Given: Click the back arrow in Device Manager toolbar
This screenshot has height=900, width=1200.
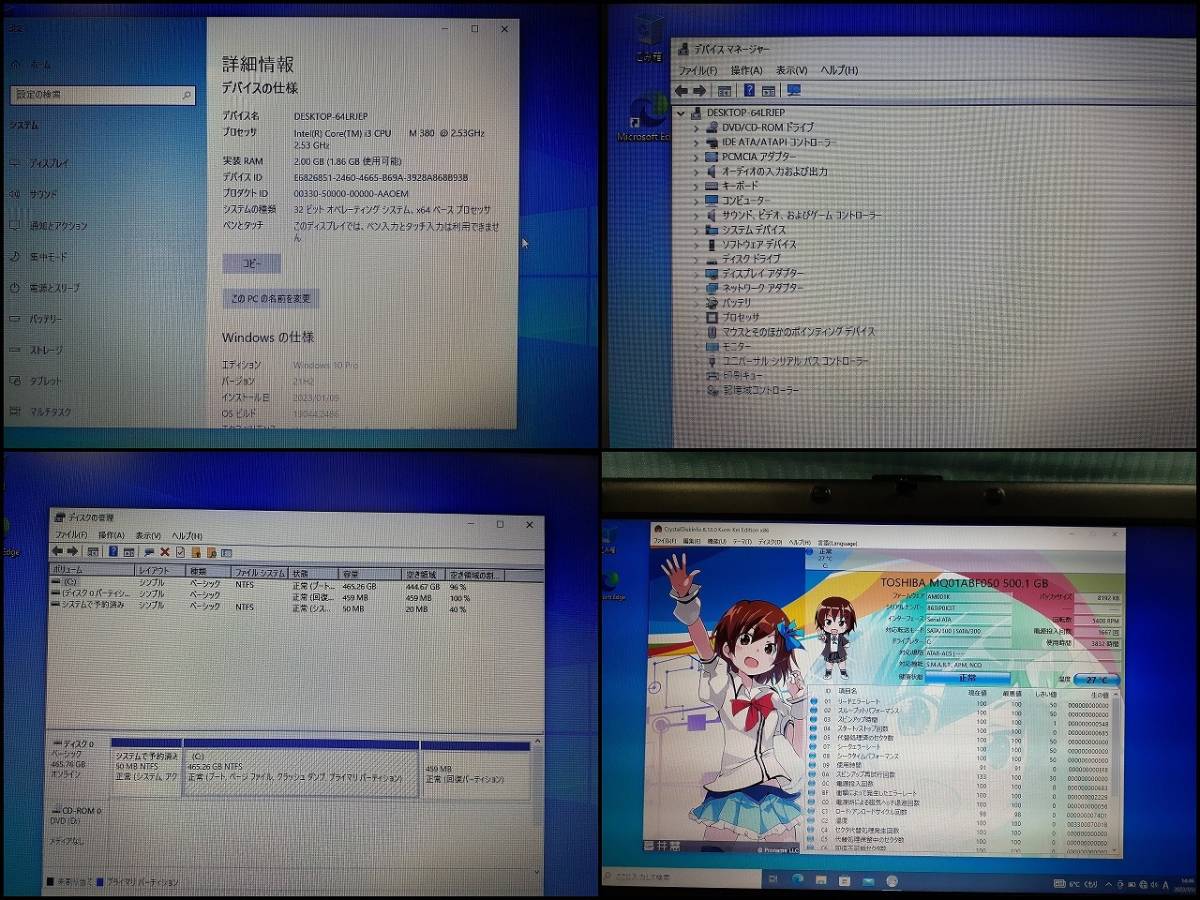Looking at the screenshot, I should 681,90.
